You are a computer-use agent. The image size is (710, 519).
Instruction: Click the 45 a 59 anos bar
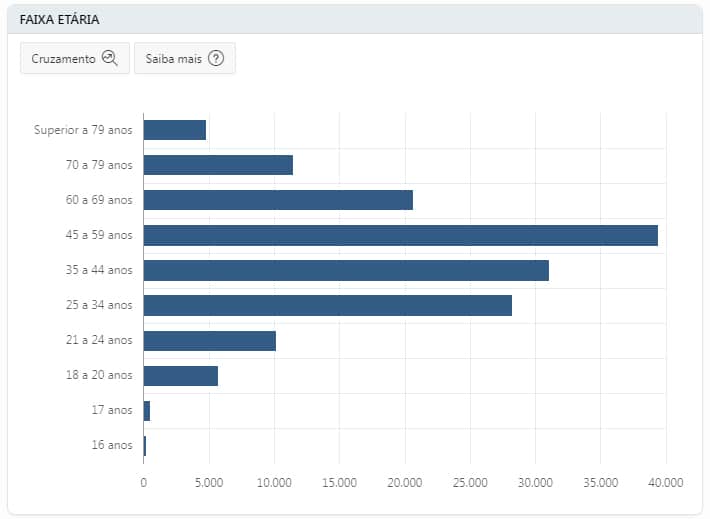[x=400, y=235]
